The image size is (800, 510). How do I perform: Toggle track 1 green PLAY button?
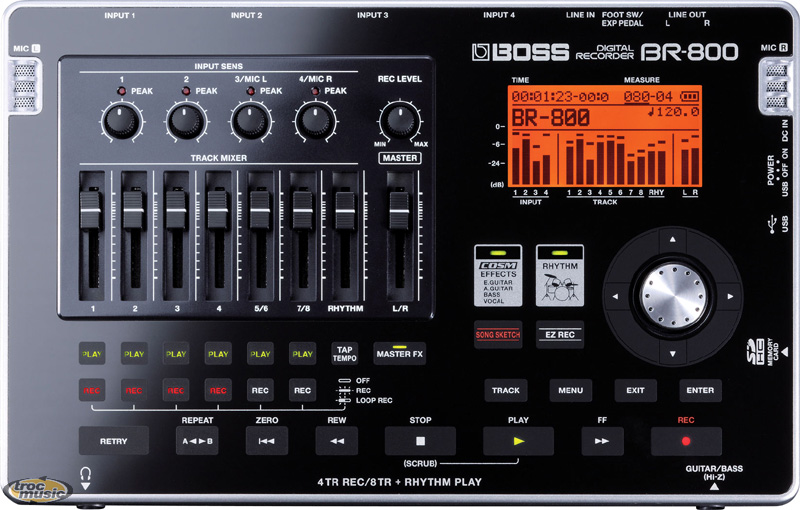pyautogui.click(x=92, y=354)
